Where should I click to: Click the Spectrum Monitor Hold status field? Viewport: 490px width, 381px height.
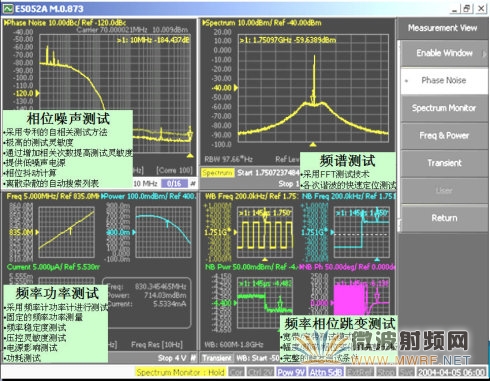pyautogui.click(x=180, y=372)
